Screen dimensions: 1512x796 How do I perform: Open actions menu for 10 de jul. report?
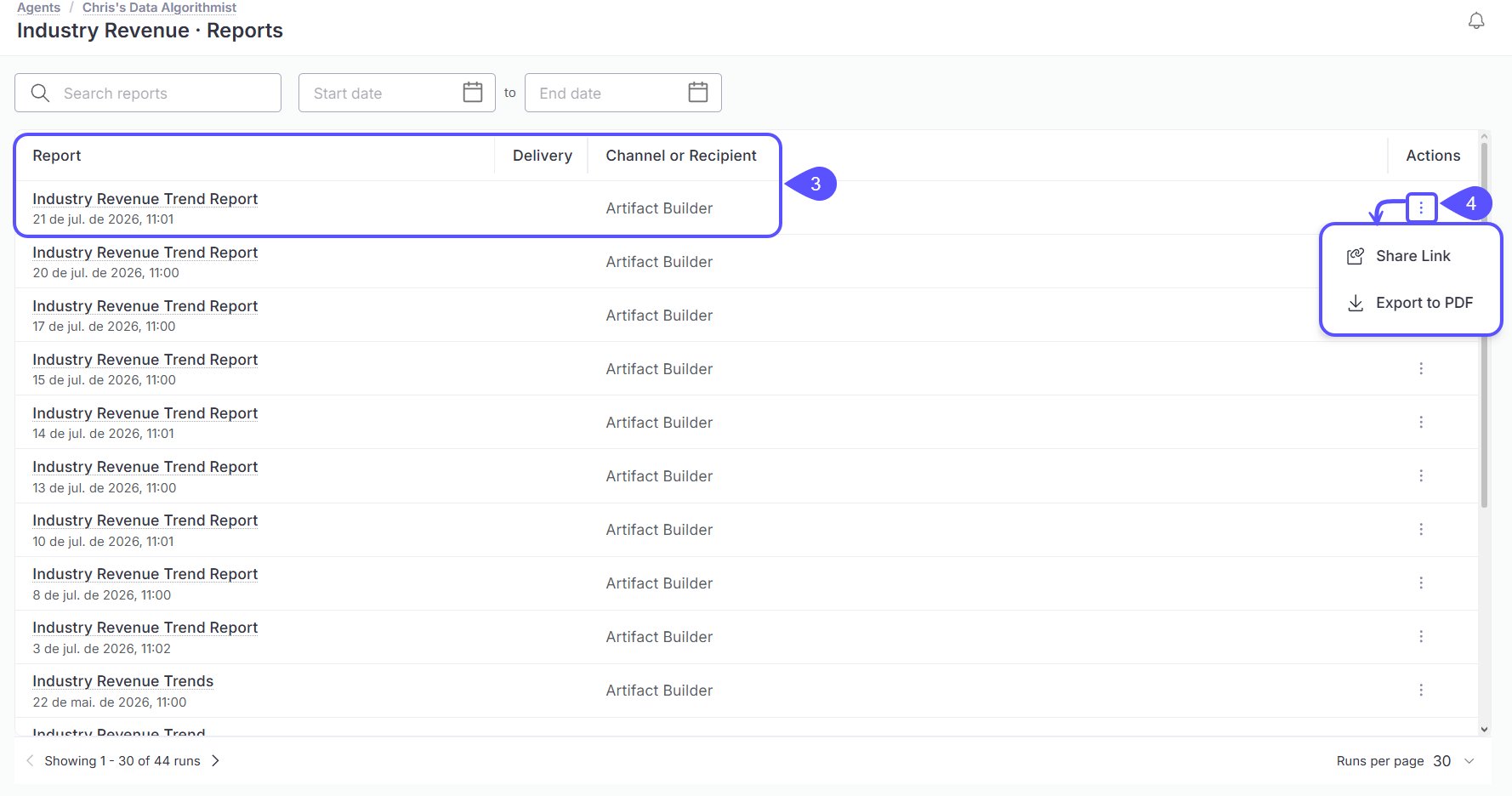1421,529
